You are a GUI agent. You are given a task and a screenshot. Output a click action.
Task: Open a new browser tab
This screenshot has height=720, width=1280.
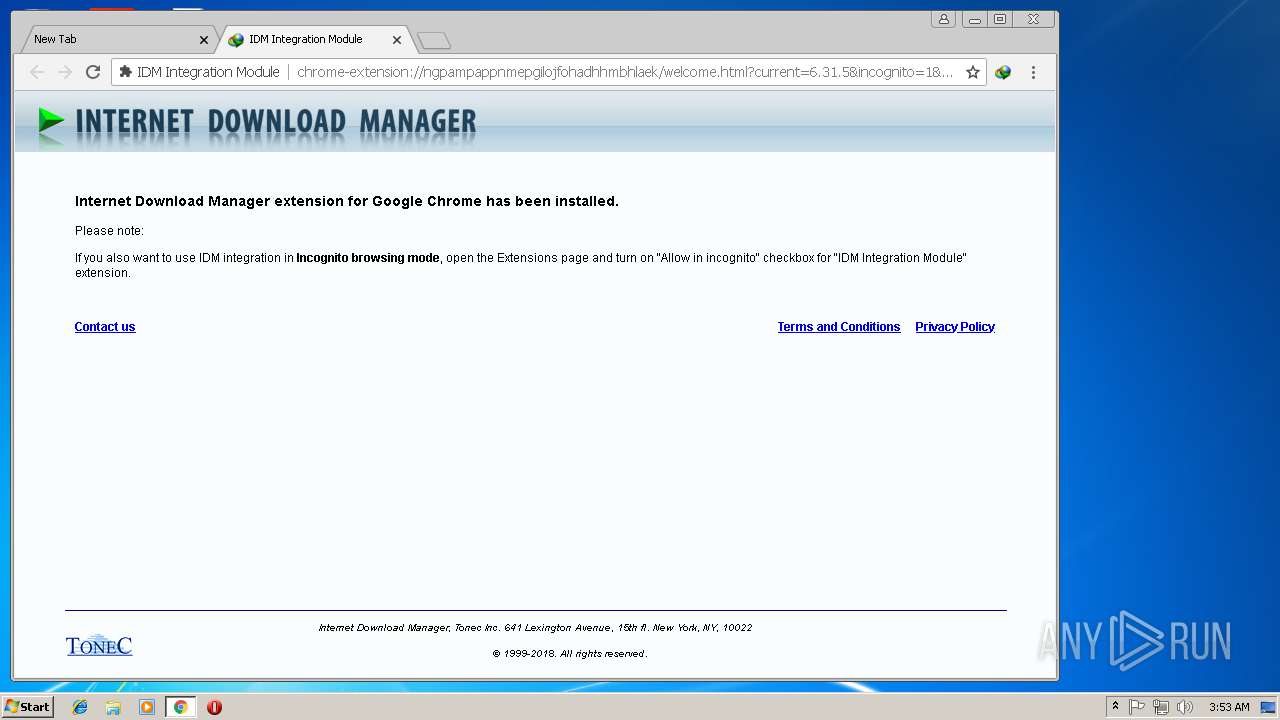(434, 40)
